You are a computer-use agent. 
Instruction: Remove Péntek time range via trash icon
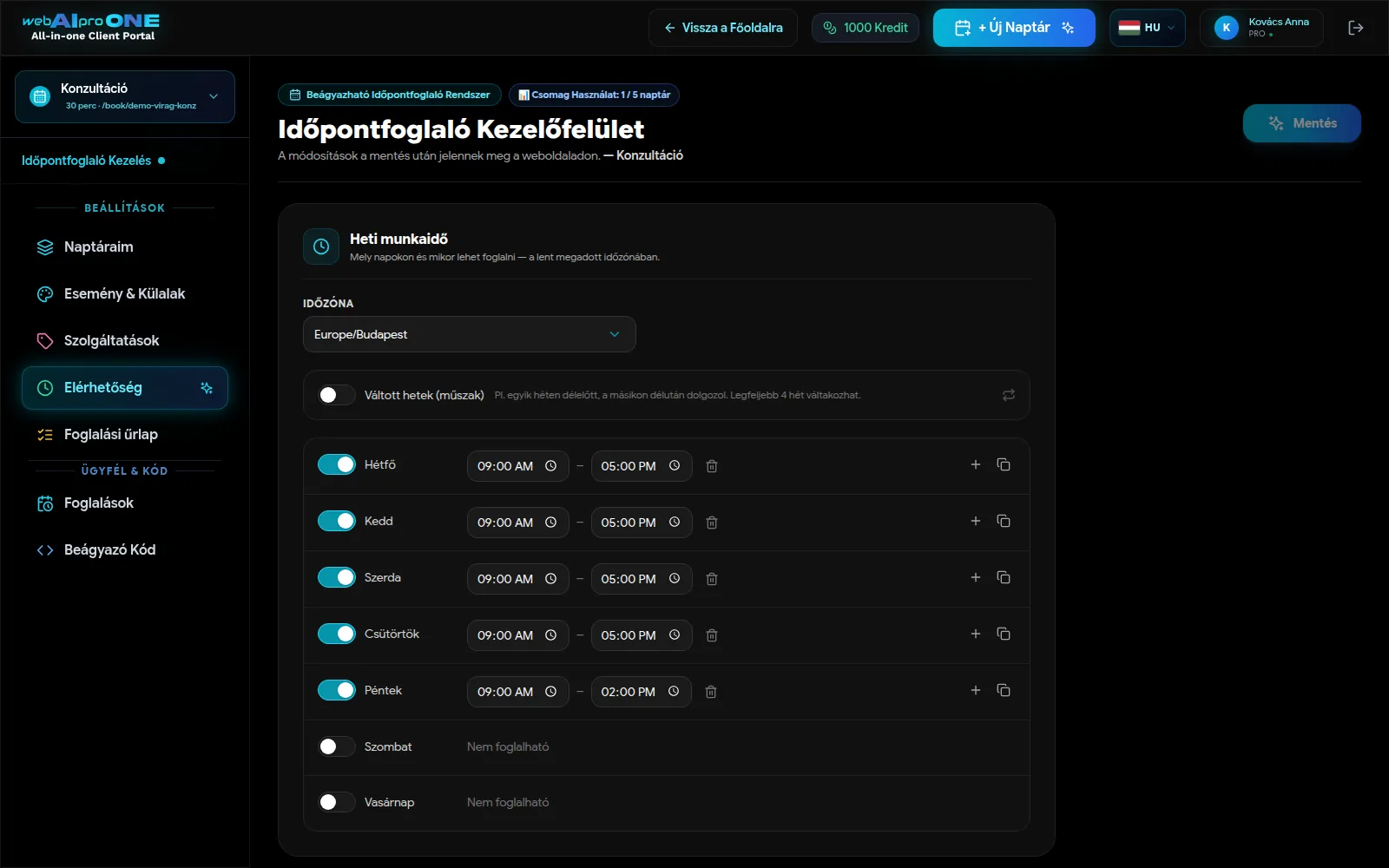pos(711,692)
